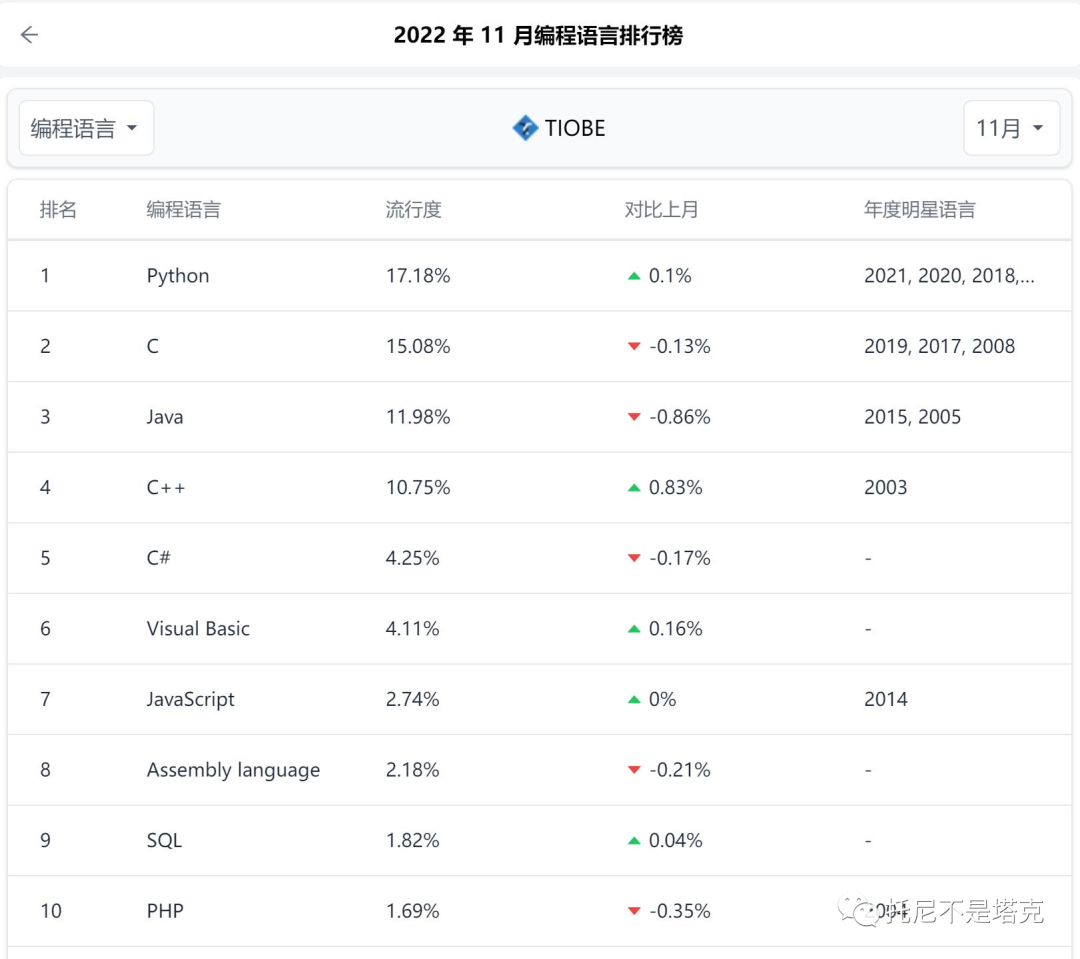
Task: Click the 对比上月 column header
Action: (x=661, y=209)
